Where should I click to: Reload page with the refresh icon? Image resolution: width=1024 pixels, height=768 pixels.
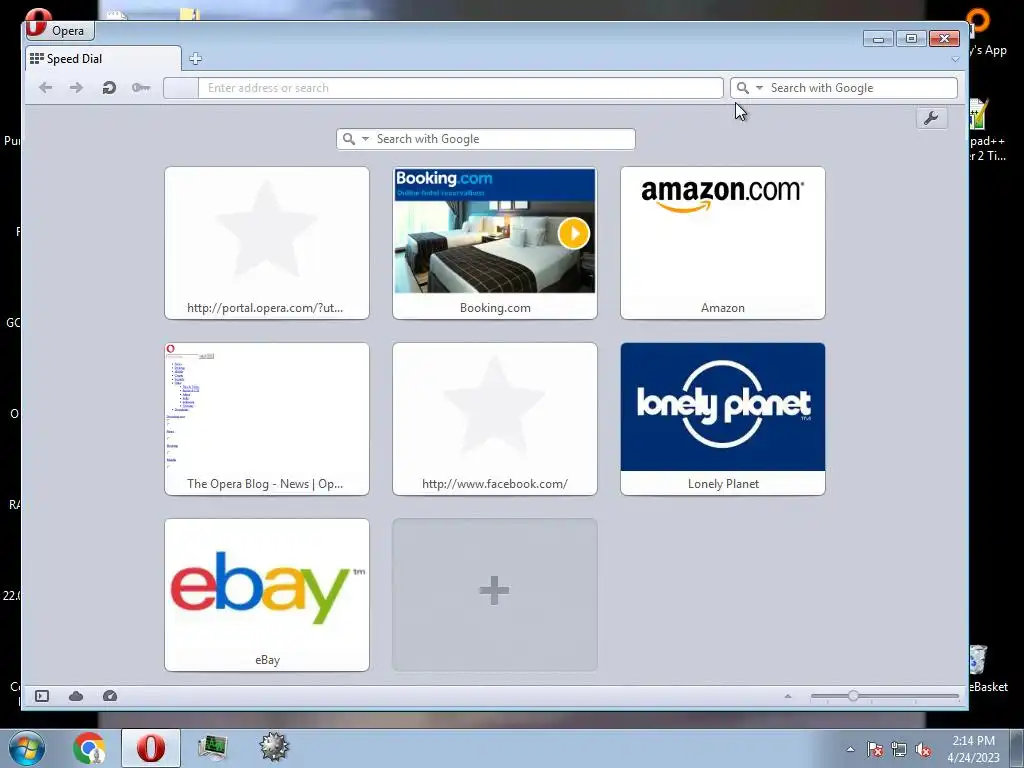[109, 88]
